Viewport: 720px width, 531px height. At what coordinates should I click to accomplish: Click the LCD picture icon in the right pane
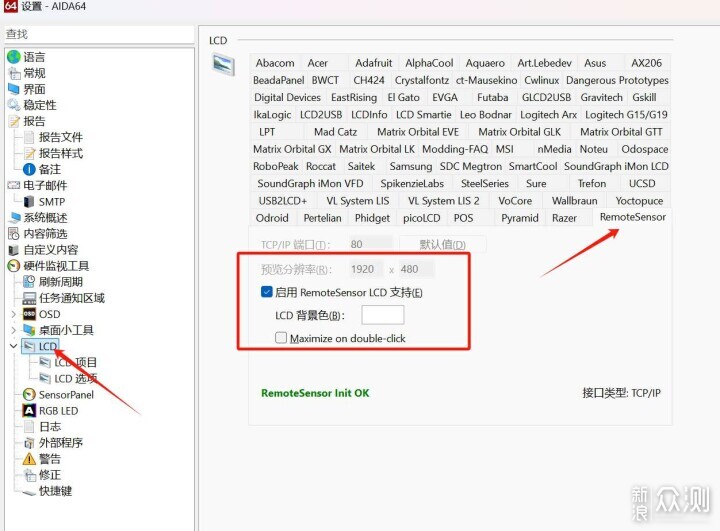[x=224, y=64]
